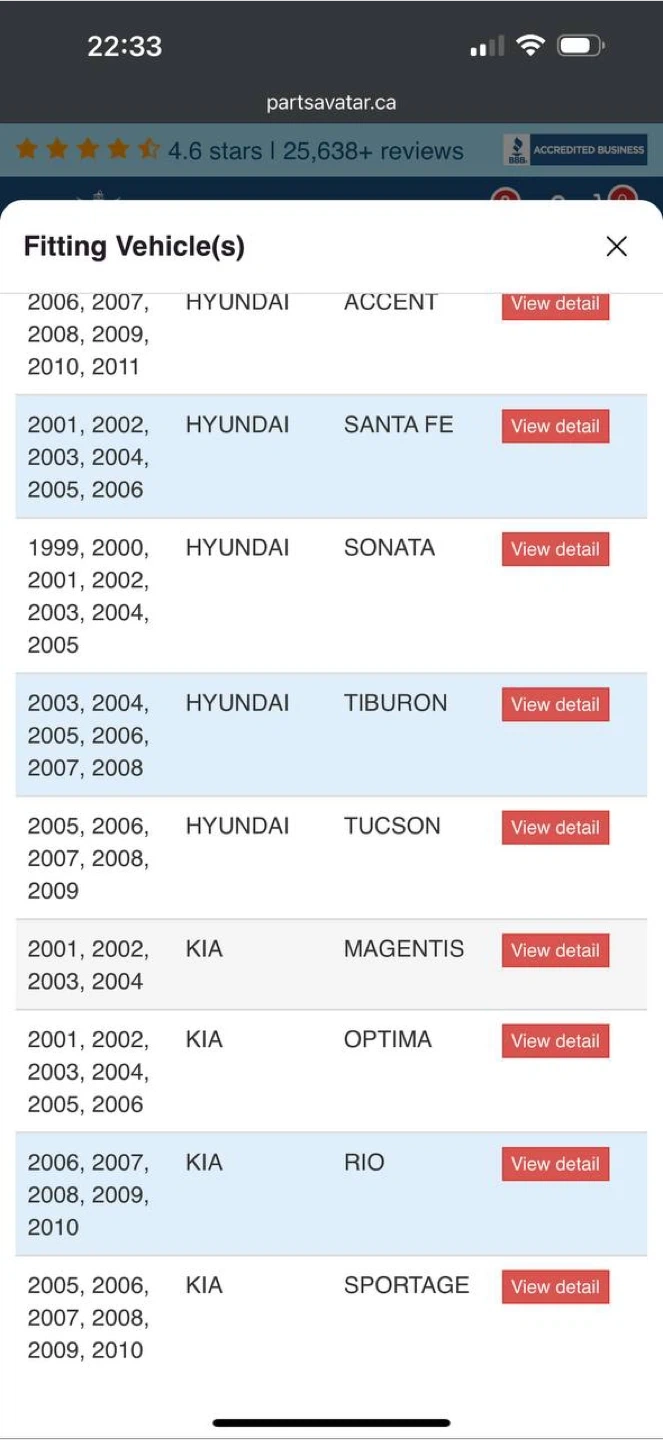View detail for Kia Sportage

[x=555, y=1287]
